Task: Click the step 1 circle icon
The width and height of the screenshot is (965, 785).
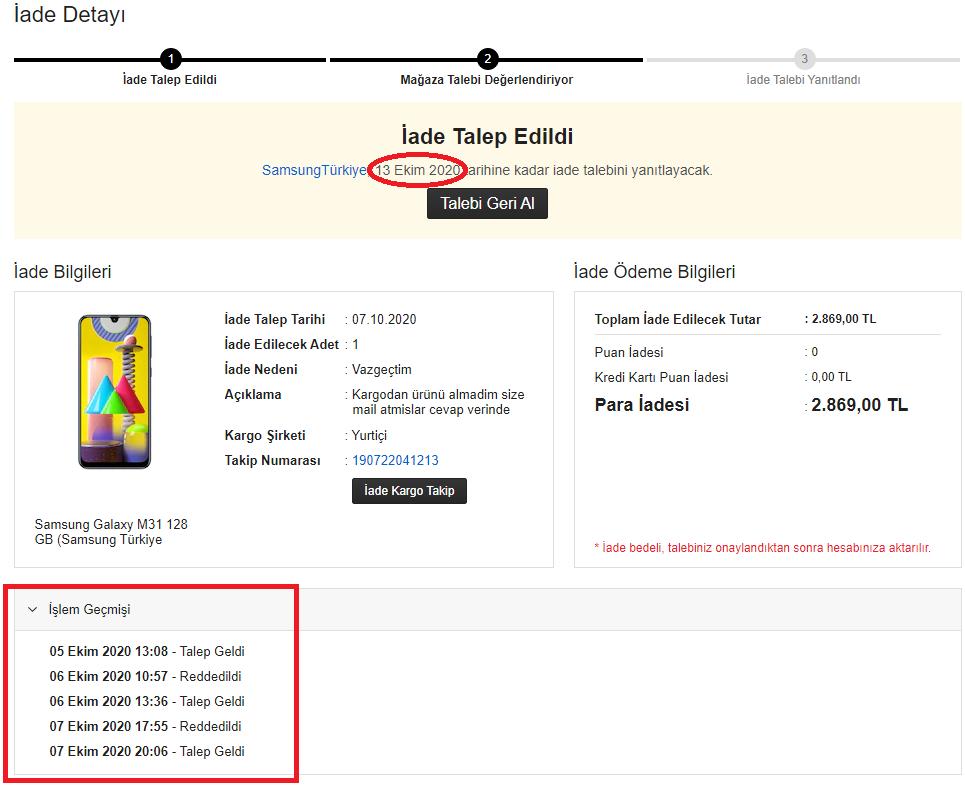Action: (x=170, y=59)
